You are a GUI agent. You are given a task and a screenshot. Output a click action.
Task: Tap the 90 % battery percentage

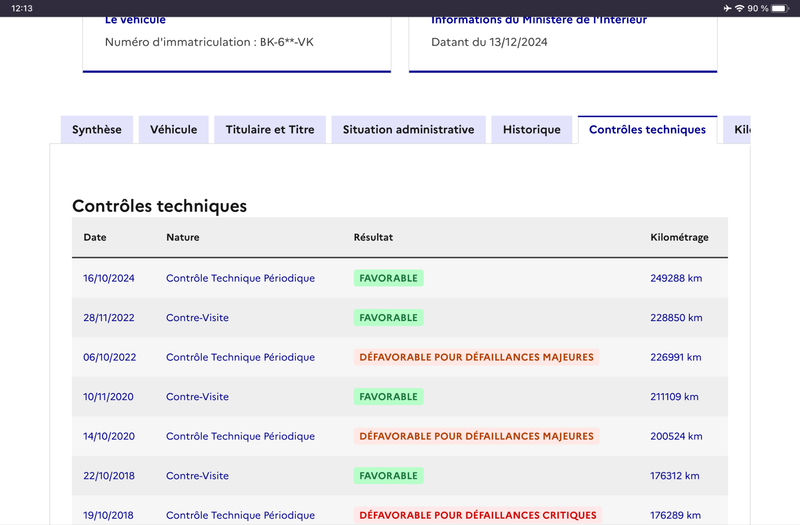click(x=758, y=8)
